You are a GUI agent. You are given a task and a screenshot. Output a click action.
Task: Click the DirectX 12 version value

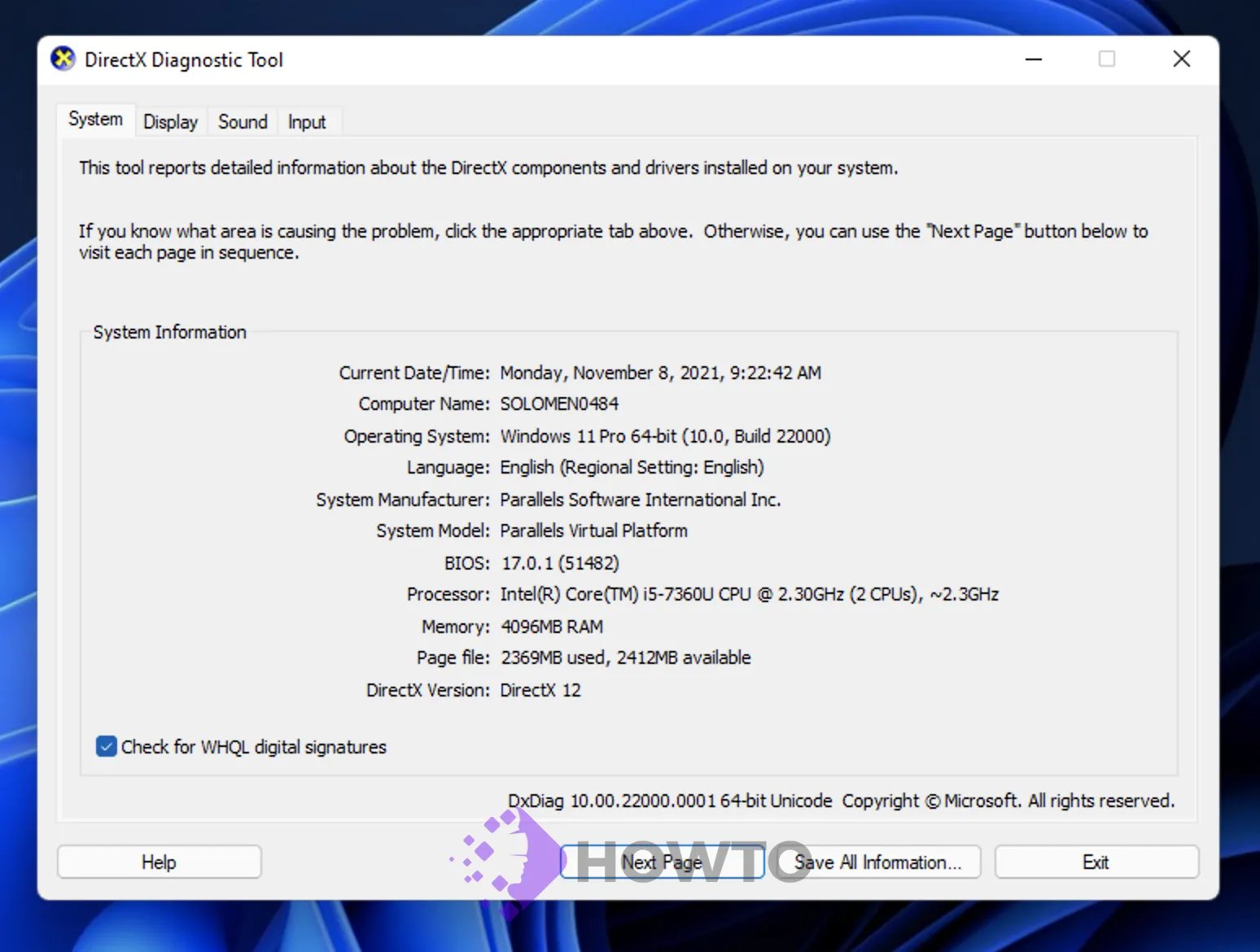540,690
